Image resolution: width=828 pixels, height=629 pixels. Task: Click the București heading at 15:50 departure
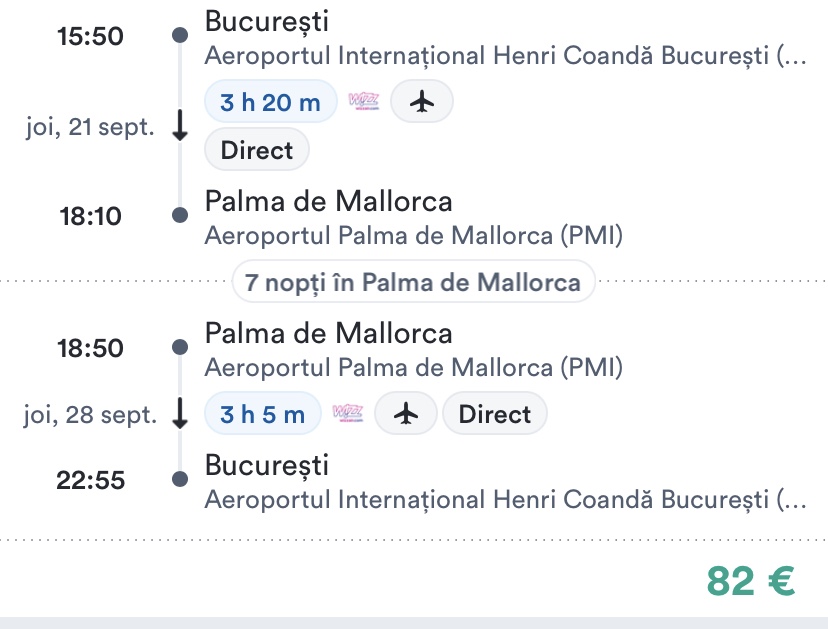[266, 20]
